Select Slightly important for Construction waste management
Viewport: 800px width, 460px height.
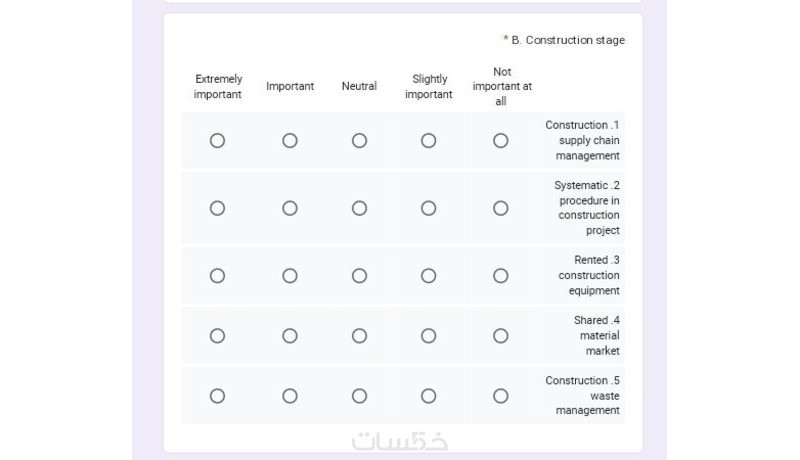[x=429, y=396]
